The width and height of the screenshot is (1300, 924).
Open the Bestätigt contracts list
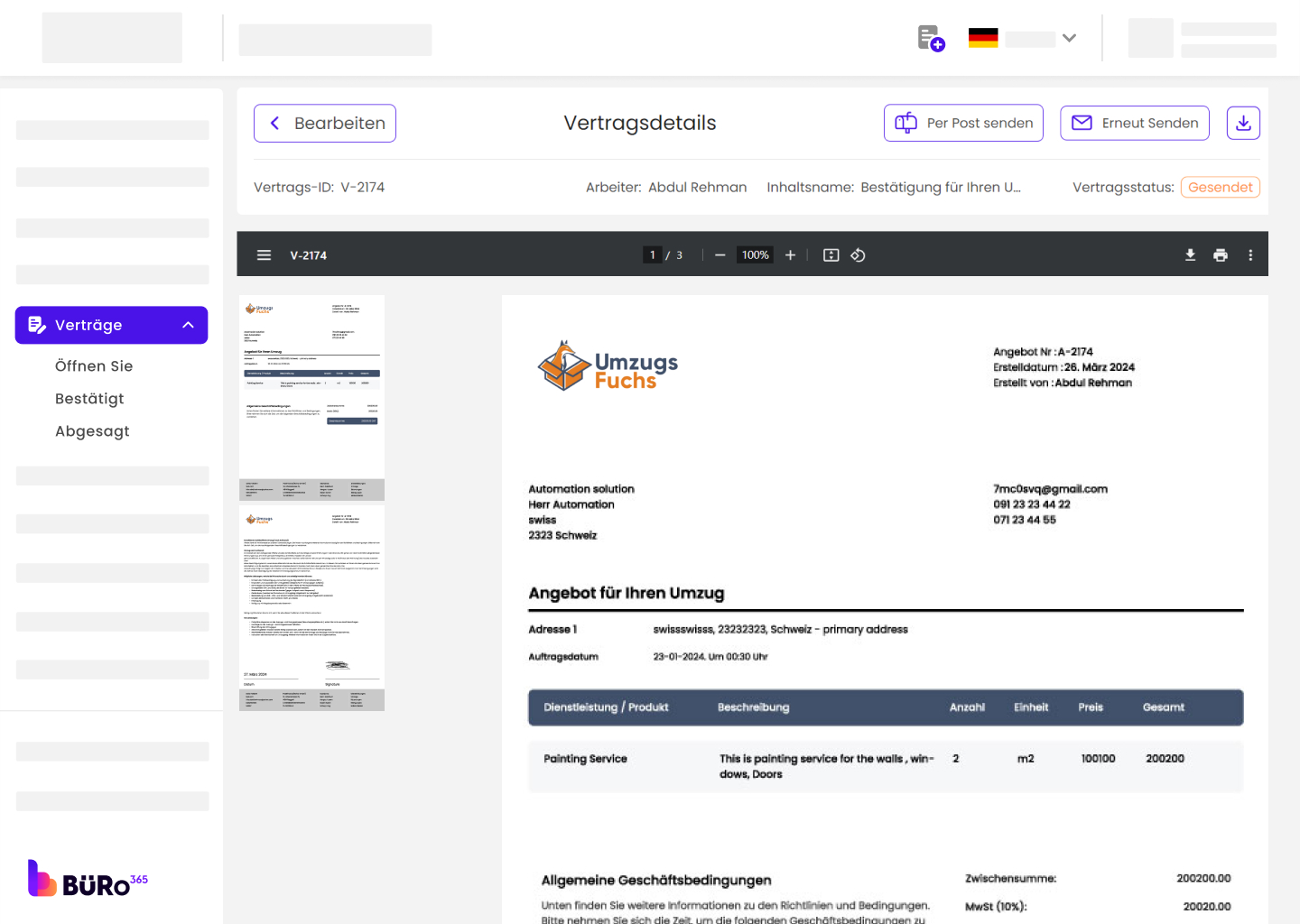click(x=89, y=399)
